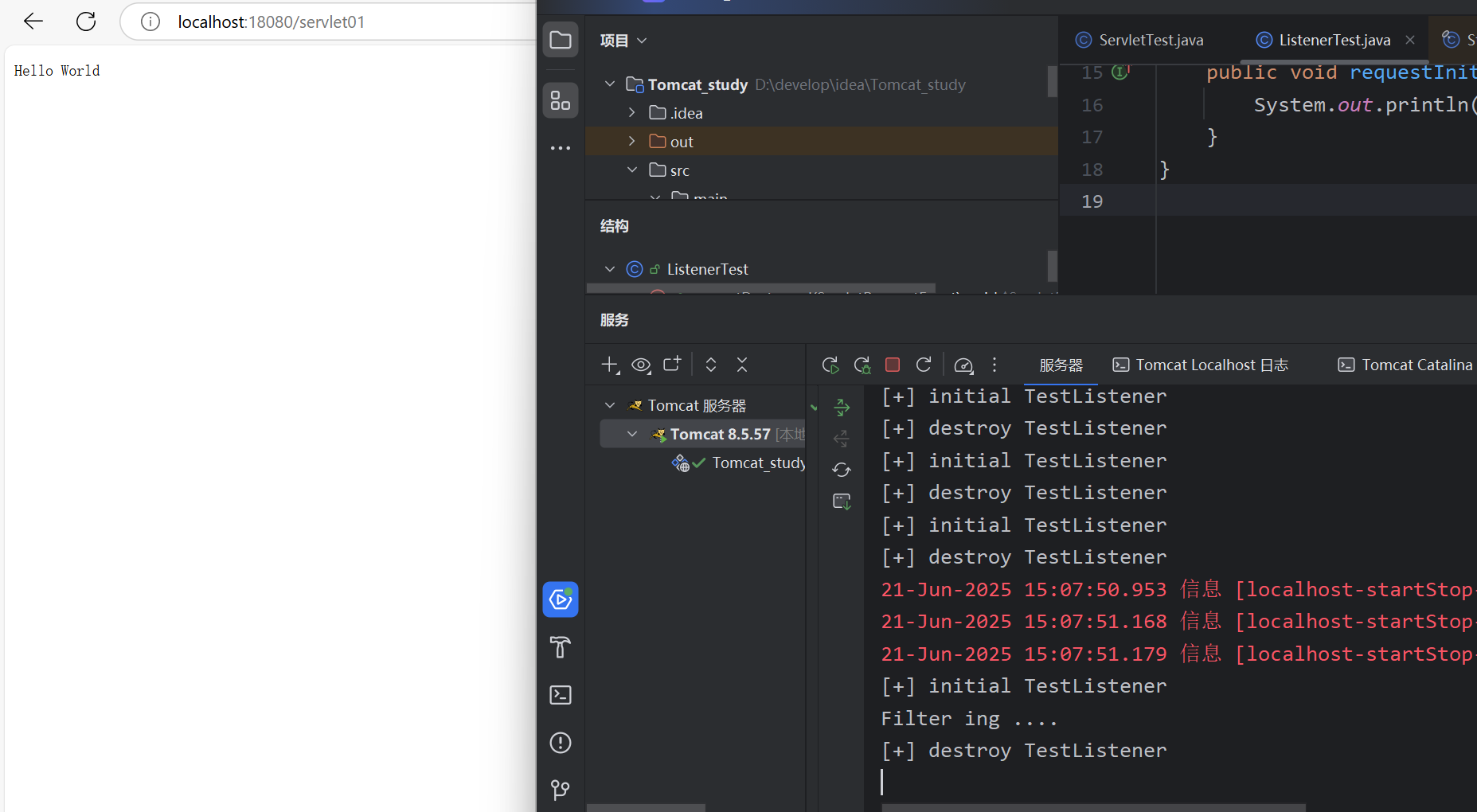Expand the out folder
The image size is (1477, 812).
click(632, 141)
